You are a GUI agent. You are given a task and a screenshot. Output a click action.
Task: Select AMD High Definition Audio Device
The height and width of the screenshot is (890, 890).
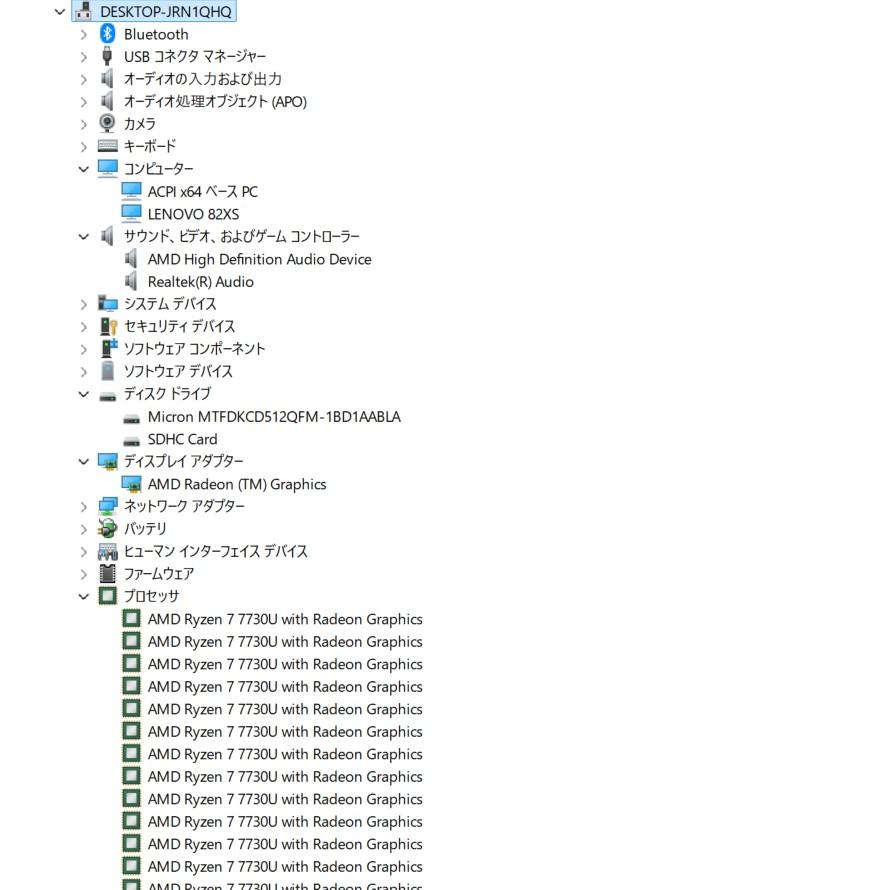tap(259, 259)
